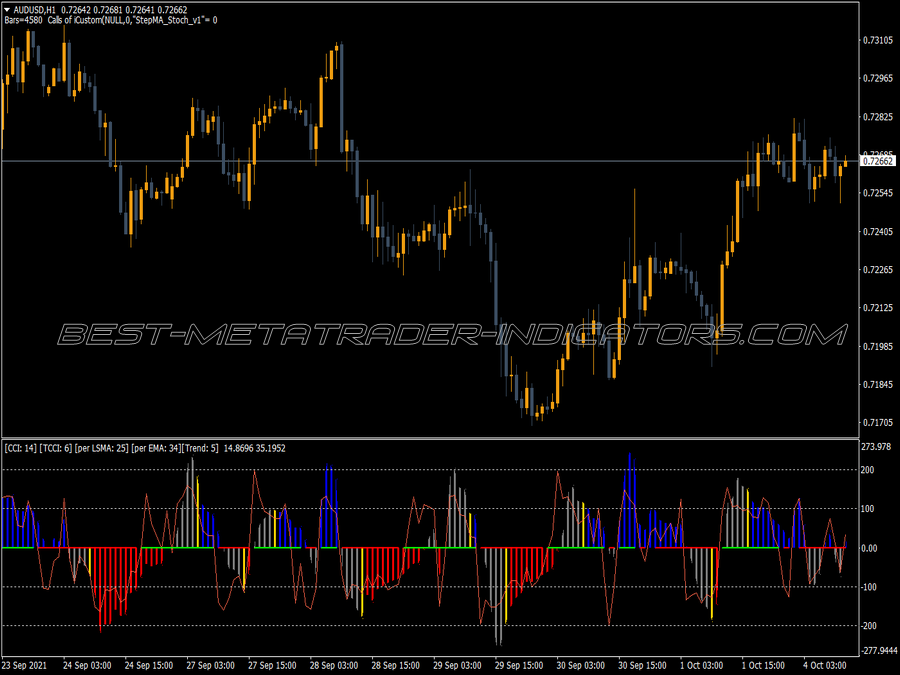Viewport: 900px width, 675px height.
Task: Click the 24 Sep 15:00 time label
Action: click(149, 666)
